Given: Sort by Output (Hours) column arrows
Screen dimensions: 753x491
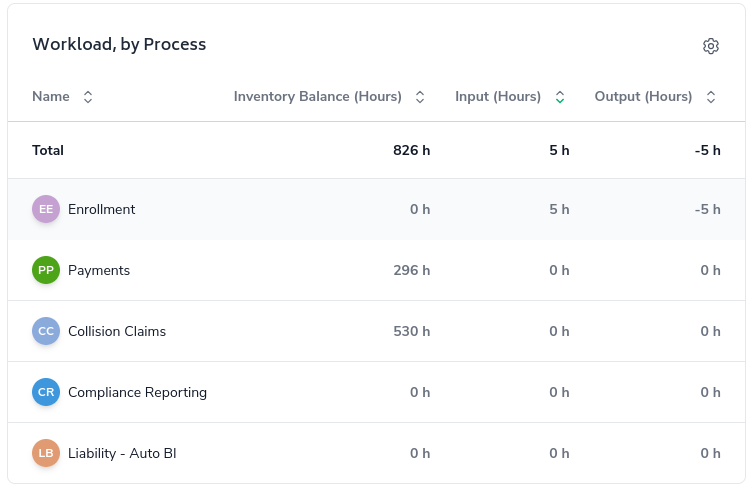Looking at the screenshot, I should 711,97.
